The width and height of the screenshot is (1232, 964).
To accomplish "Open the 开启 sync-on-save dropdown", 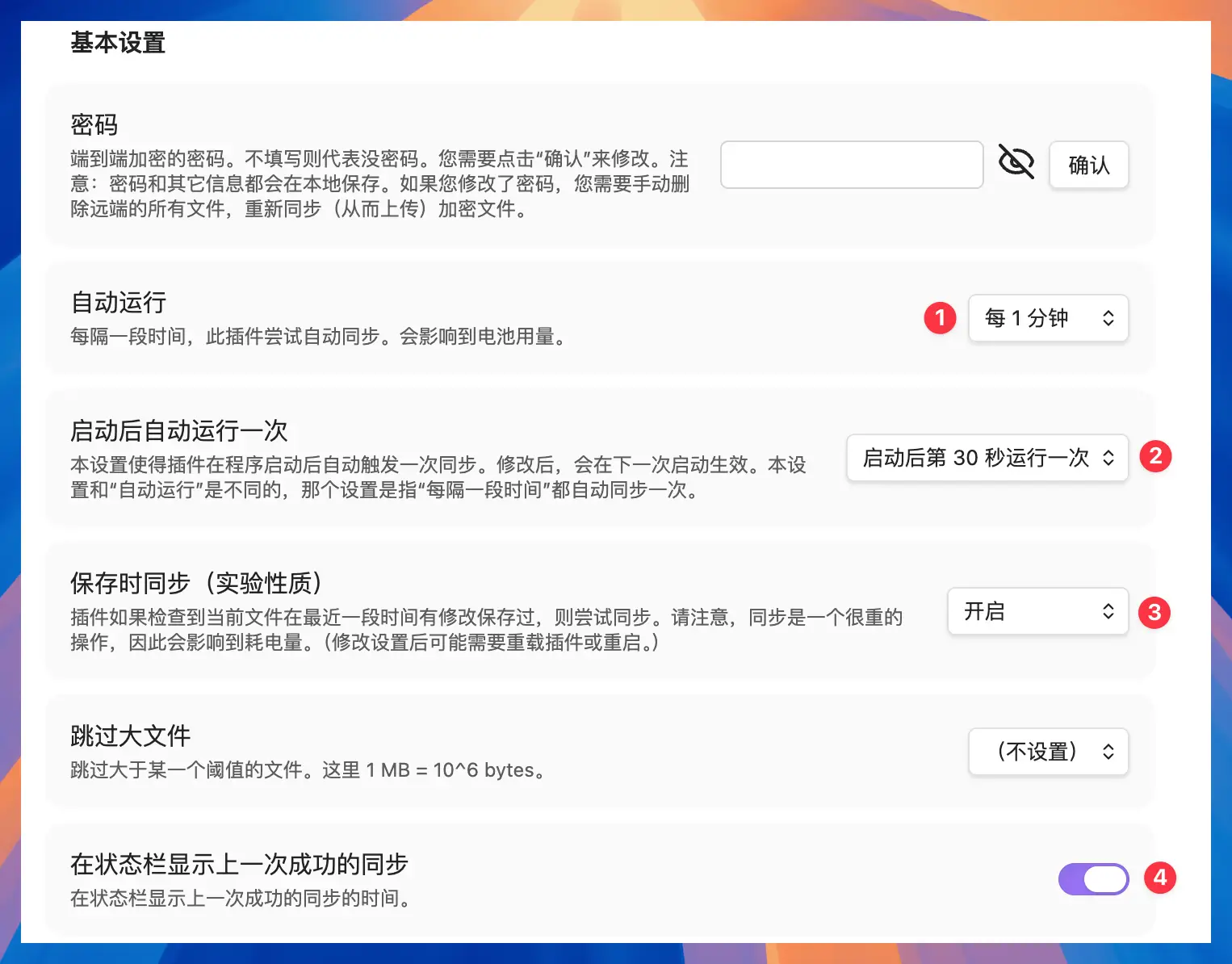I will pyautogui.click(x=1038, y=611).
